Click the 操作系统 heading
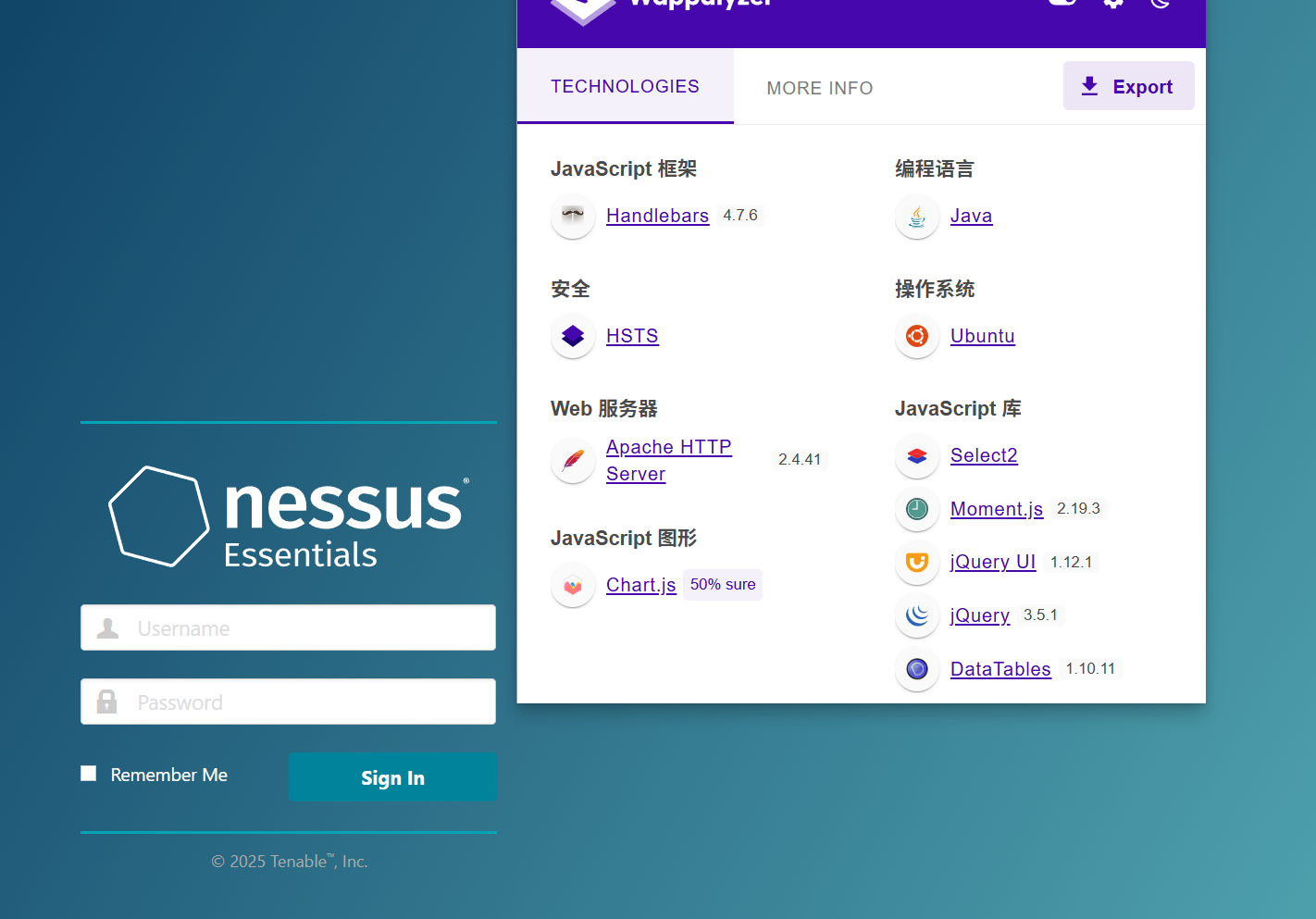This screenshot has height=919, width=1316. point(935,289)
